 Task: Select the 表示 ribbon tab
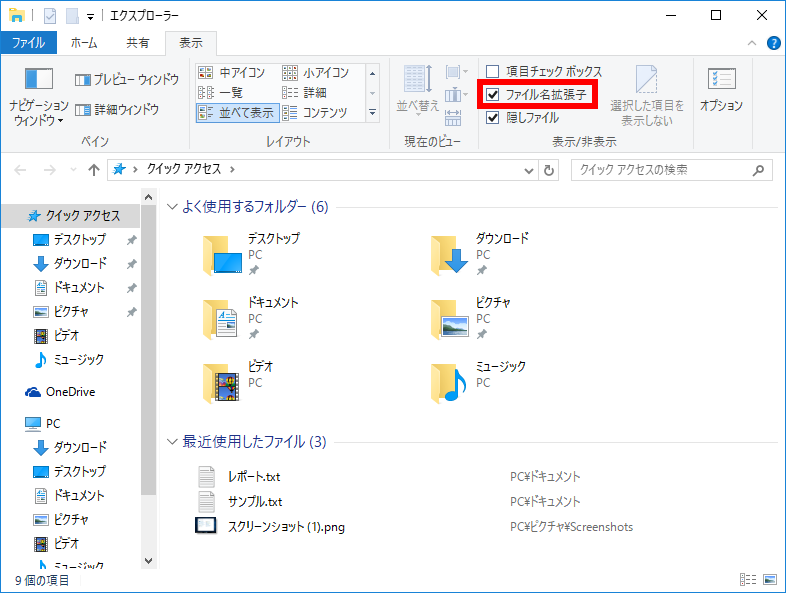(x=191, y=43)
